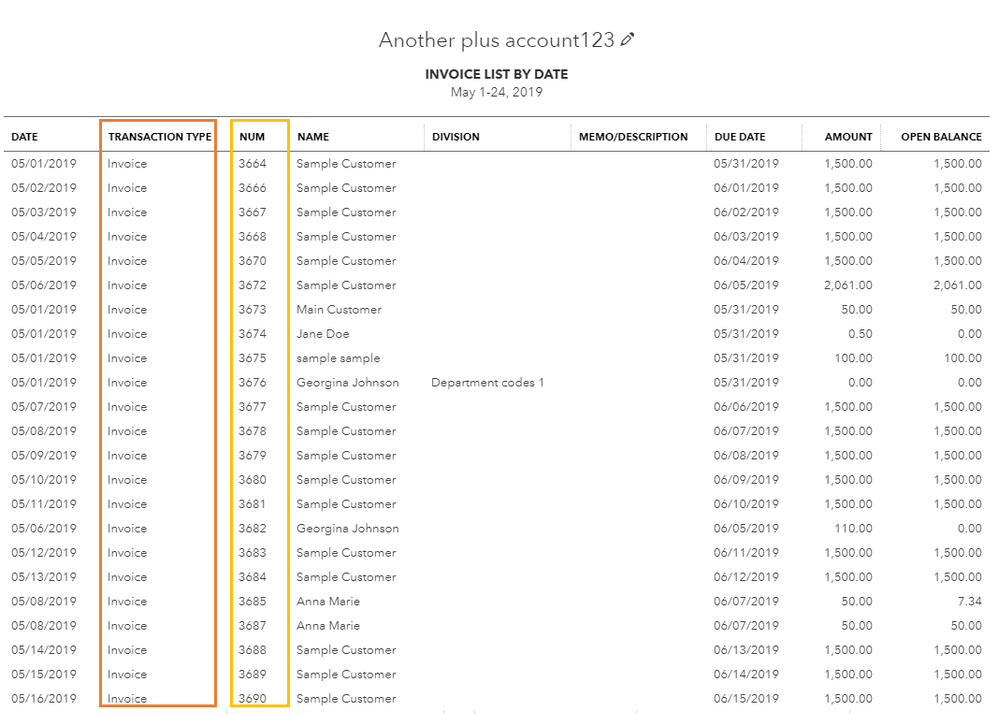Open invoice number 3690
This screenshot has height=714, width=998.
[x=252, y=699]
